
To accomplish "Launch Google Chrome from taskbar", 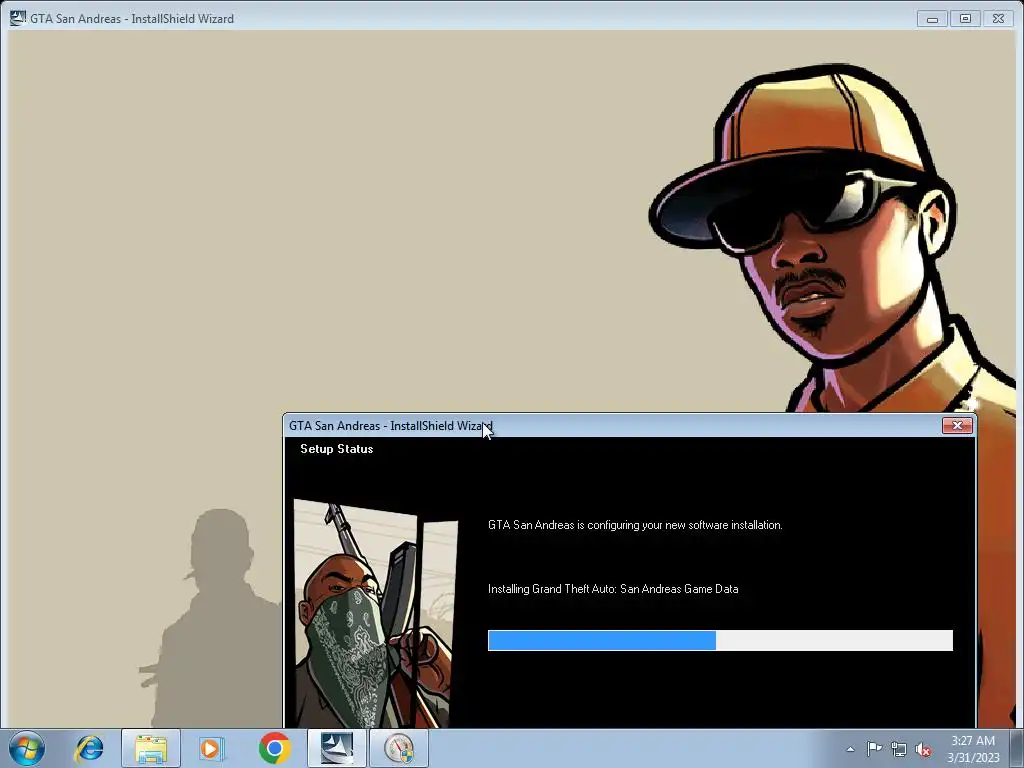I will point(274,748).
